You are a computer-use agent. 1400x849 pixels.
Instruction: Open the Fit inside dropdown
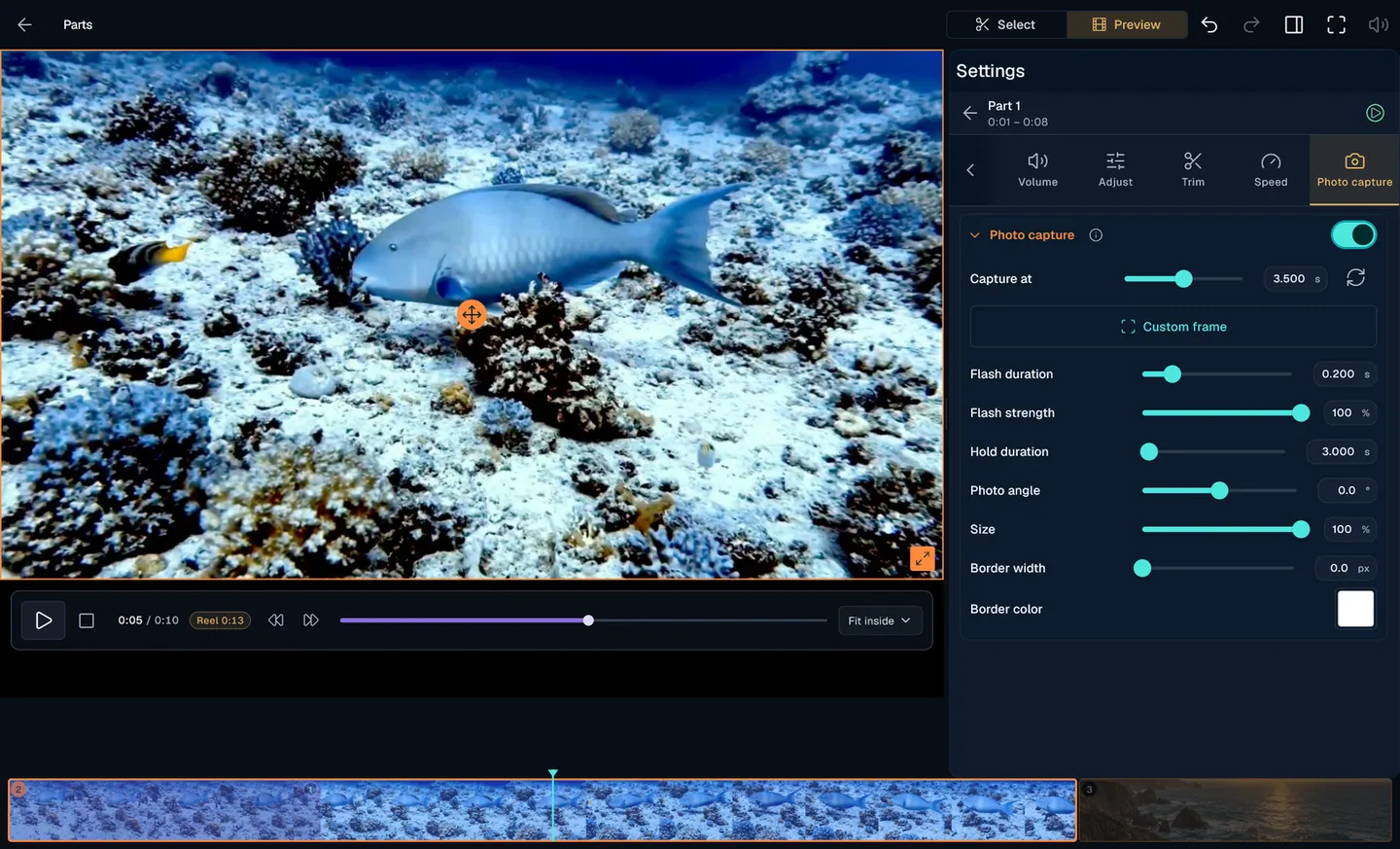click(x=880, y=620)
